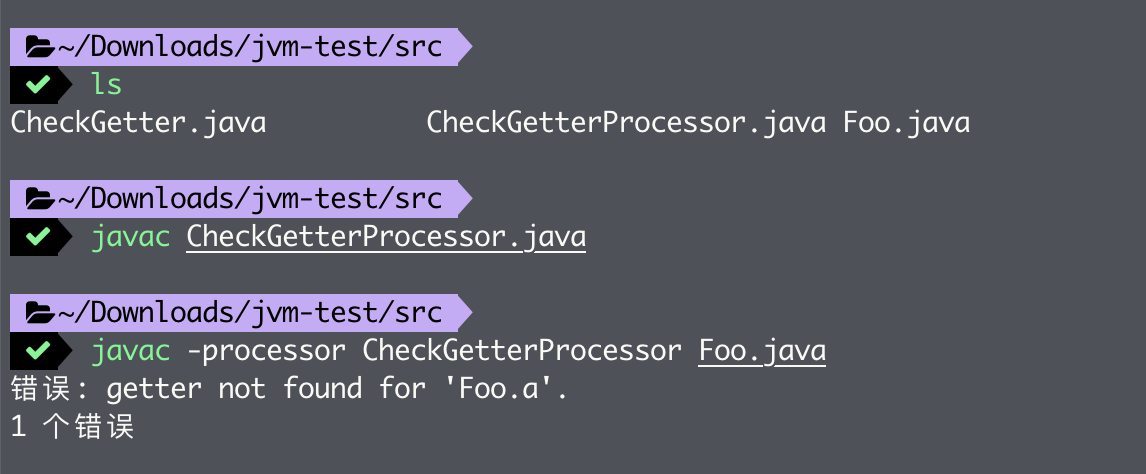
Task: Click the first purple path segment arrow tip
Action: click(x=466, y=47)
